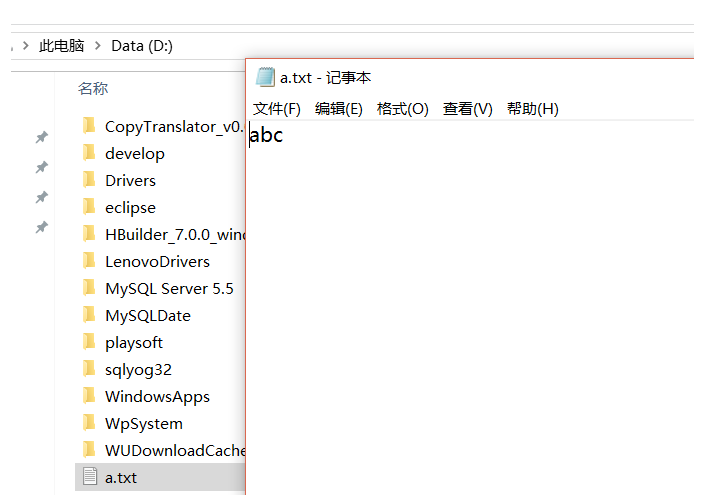Click the MySQLDate folder icon
The height and width of the screenshot is (495, 715).
pos(89,315)
